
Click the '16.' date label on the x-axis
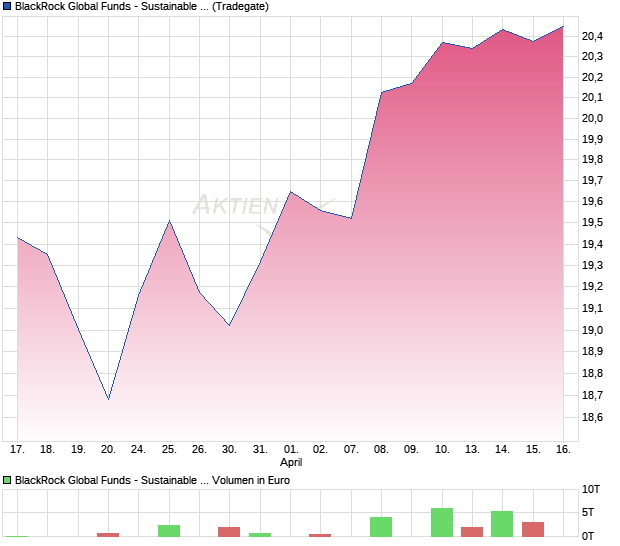point(563,450)
